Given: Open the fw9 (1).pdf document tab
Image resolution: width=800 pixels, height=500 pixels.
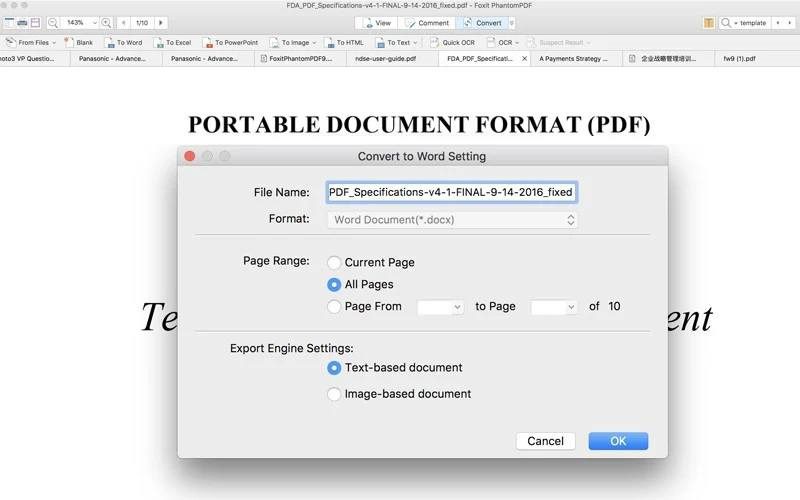Looking at the screenshot, I should 741,59.
